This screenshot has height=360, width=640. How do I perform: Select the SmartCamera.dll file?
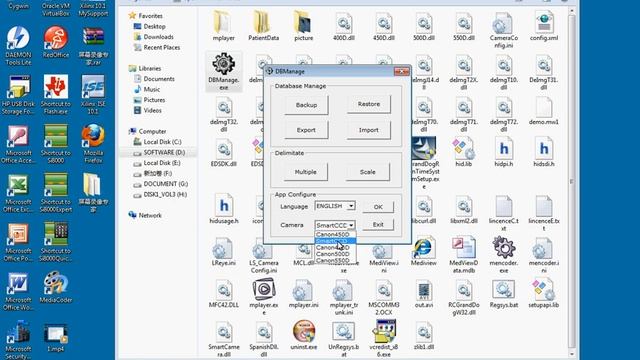[x=224, y=339]
